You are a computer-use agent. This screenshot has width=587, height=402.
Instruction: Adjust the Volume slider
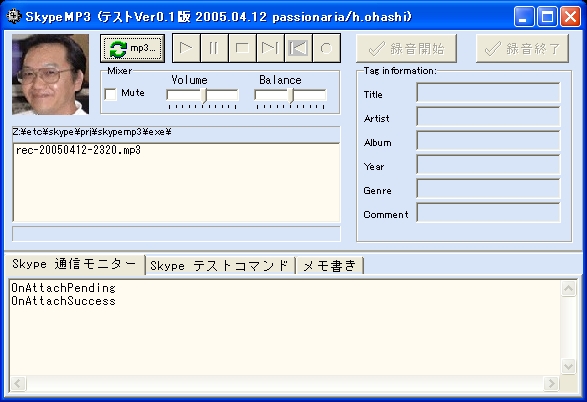[202, 96]
